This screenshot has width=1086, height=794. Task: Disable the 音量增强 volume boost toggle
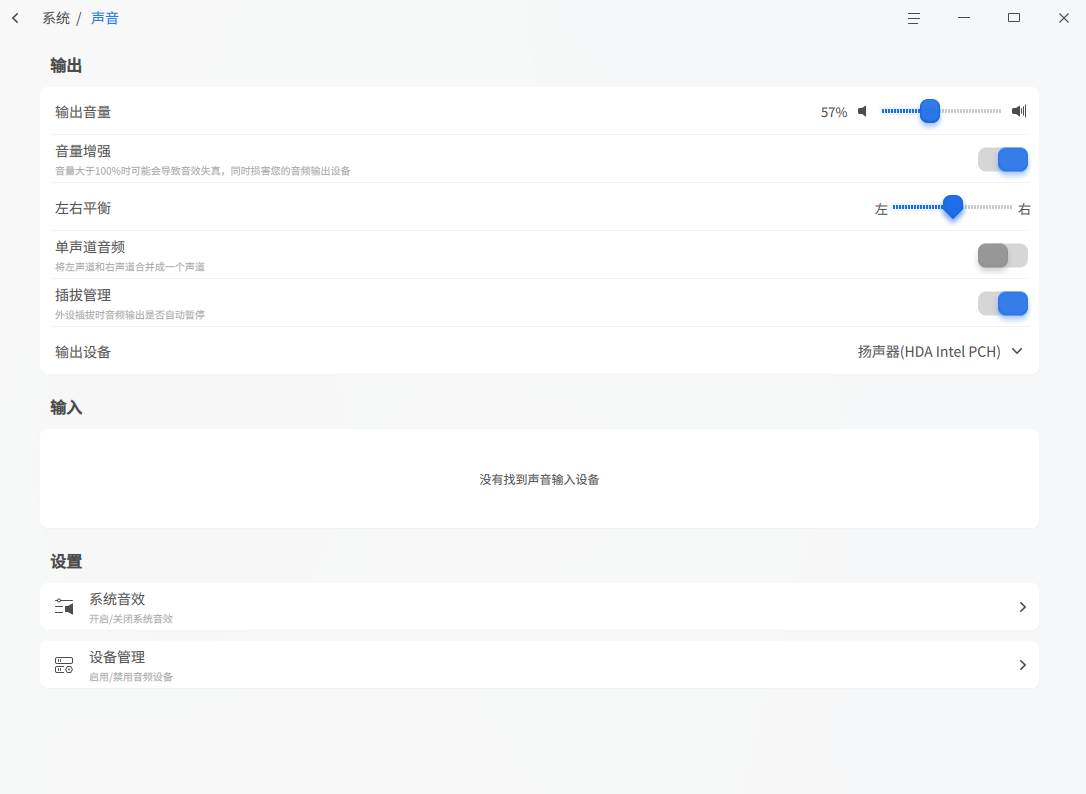pos(1002,160)
